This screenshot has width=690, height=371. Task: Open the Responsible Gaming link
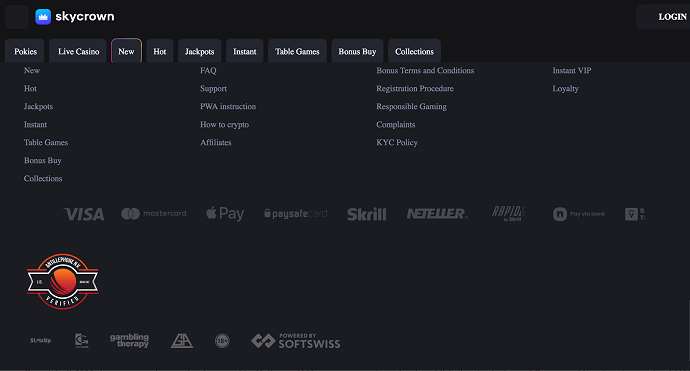coord(411,107)
